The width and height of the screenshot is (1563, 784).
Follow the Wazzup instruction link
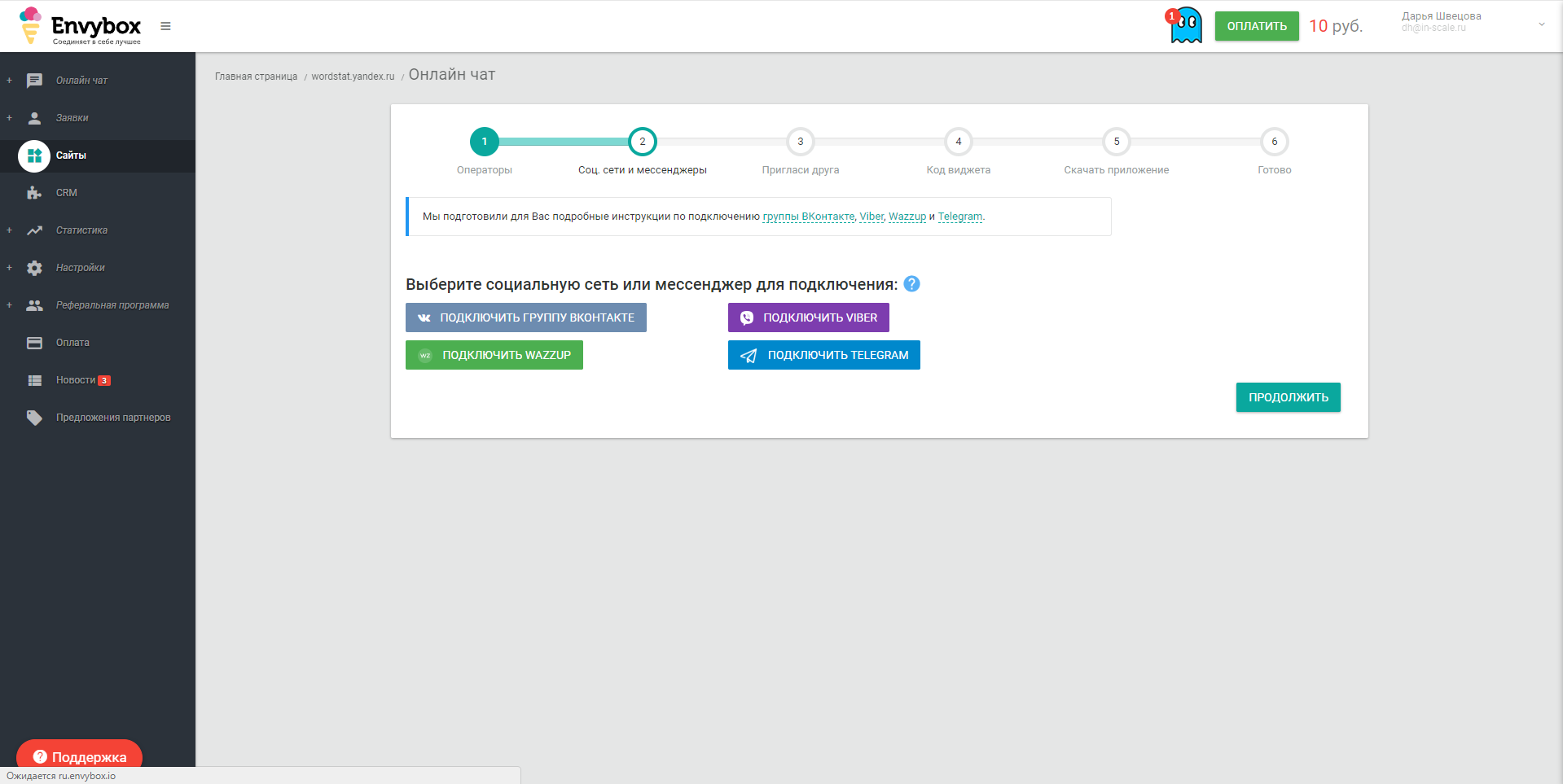[x=907, y=217]
